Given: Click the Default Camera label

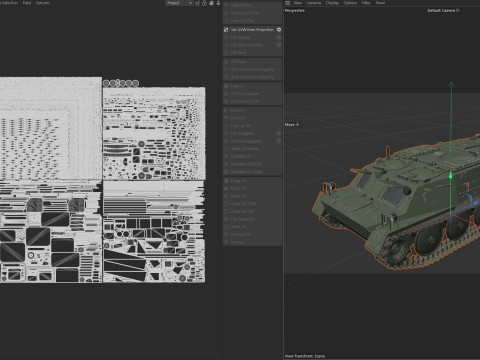Looking at the screenshot, I should coord(441,11).
